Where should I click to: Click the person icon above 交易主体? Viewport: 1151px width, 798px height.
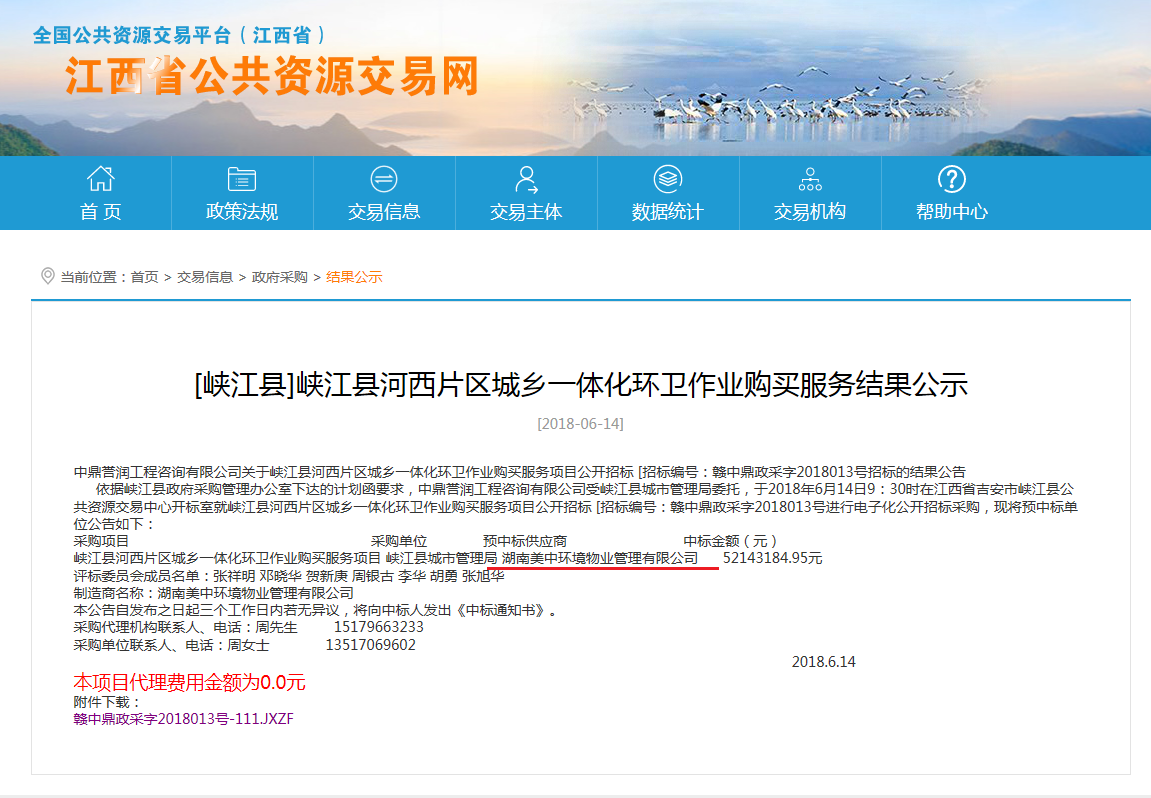click(x=525, y=178)
